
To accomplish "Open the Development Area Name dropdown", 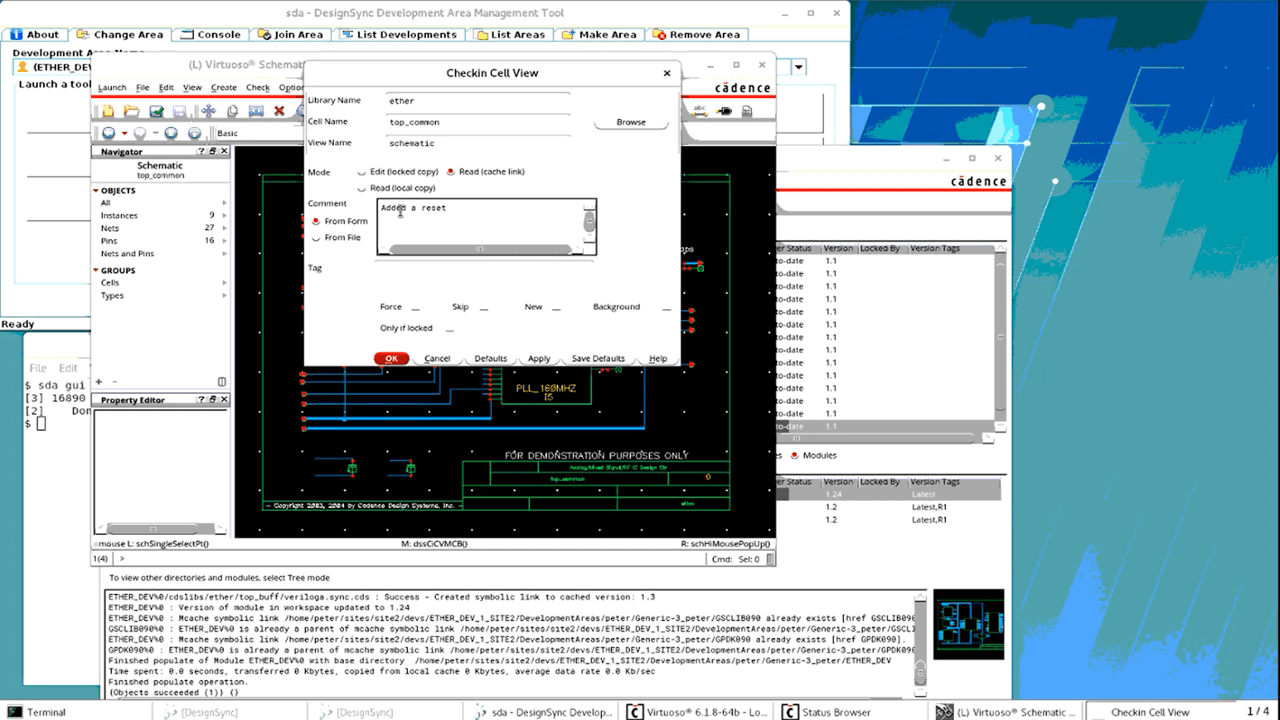I will (799, 67).
